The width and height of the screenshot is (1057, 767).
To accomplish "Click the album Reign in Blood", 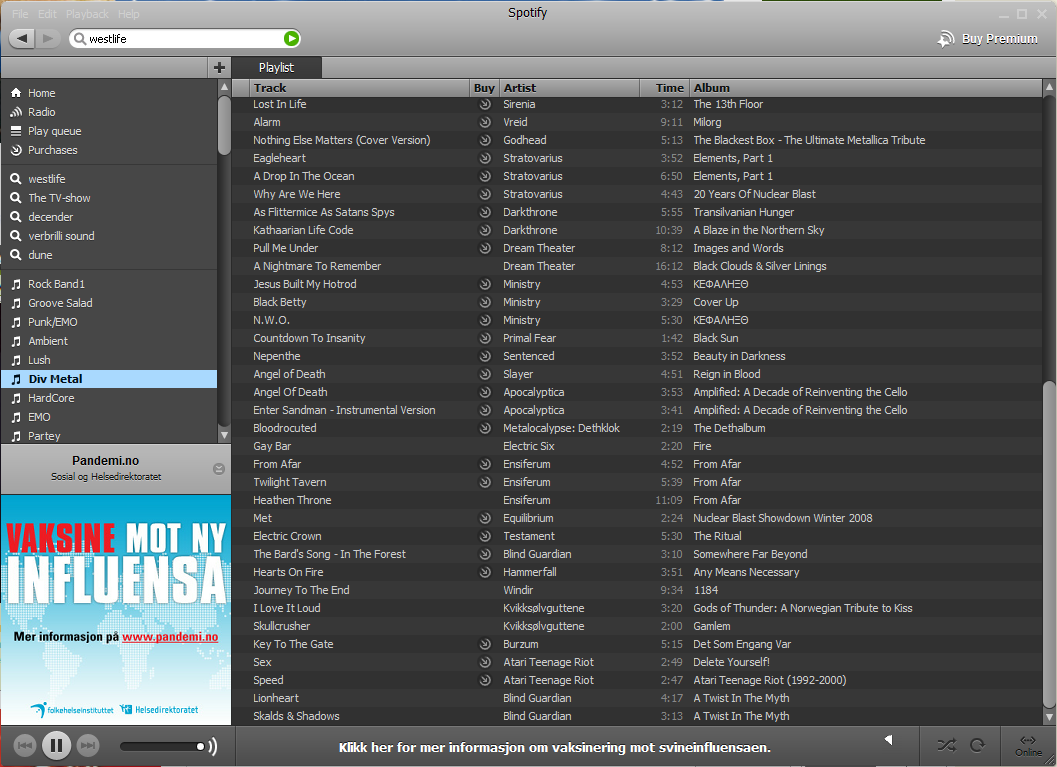I will pyautogui.click(x=727, y=374).
